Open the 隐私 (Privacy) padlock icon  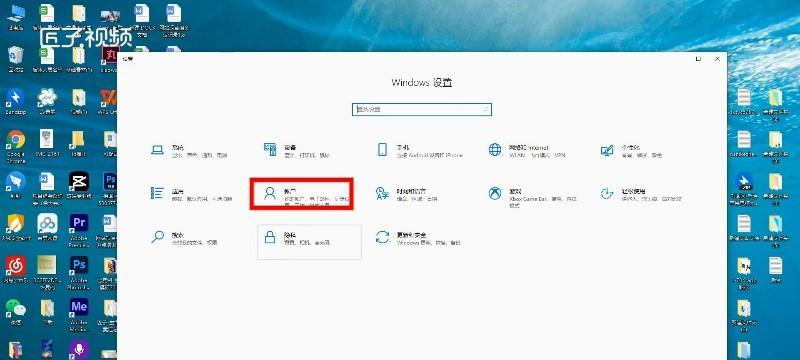(x=270, y=237)
